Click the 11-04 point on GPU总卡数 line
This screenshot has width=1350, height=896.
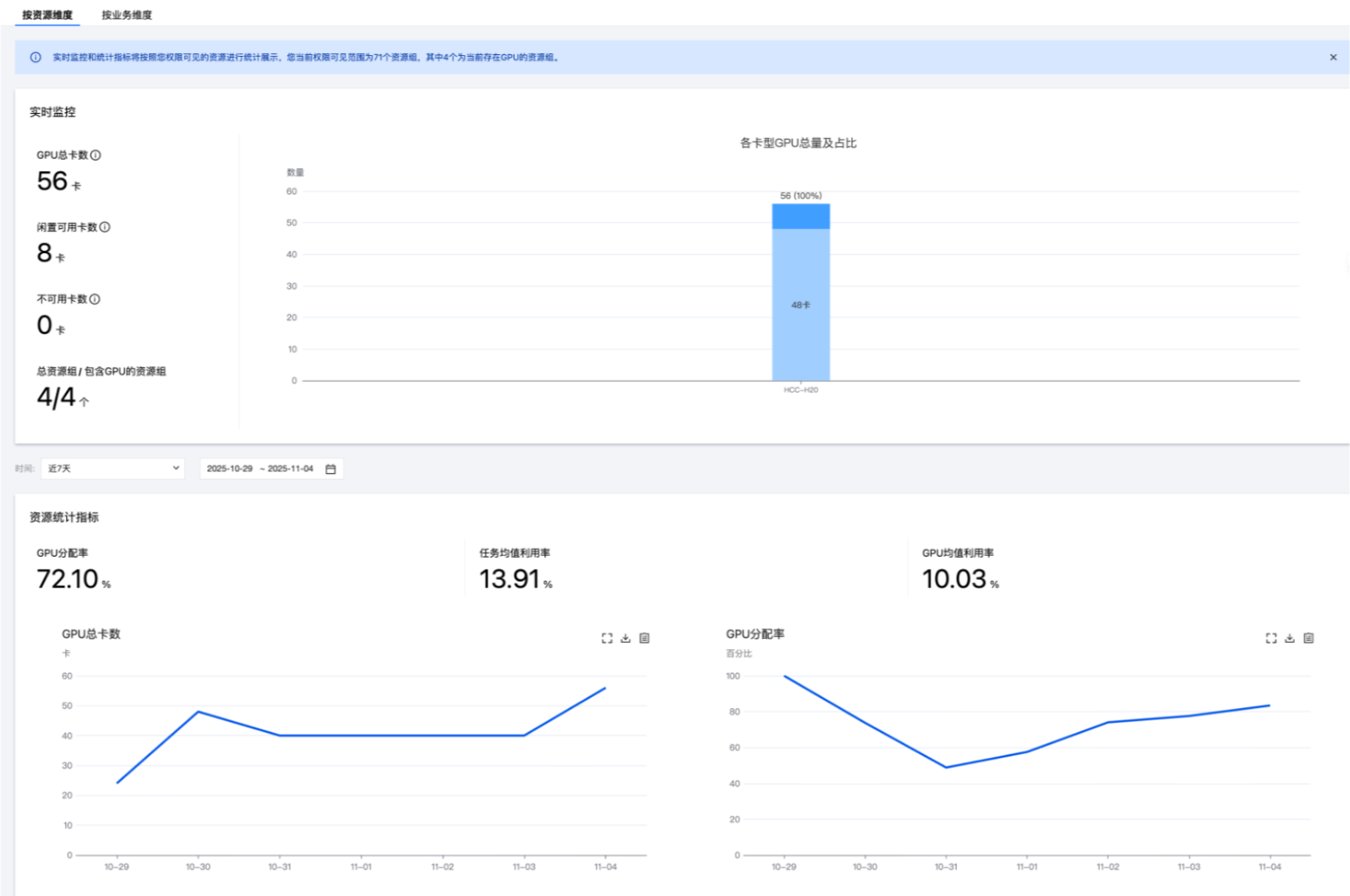tap(605, 688)
